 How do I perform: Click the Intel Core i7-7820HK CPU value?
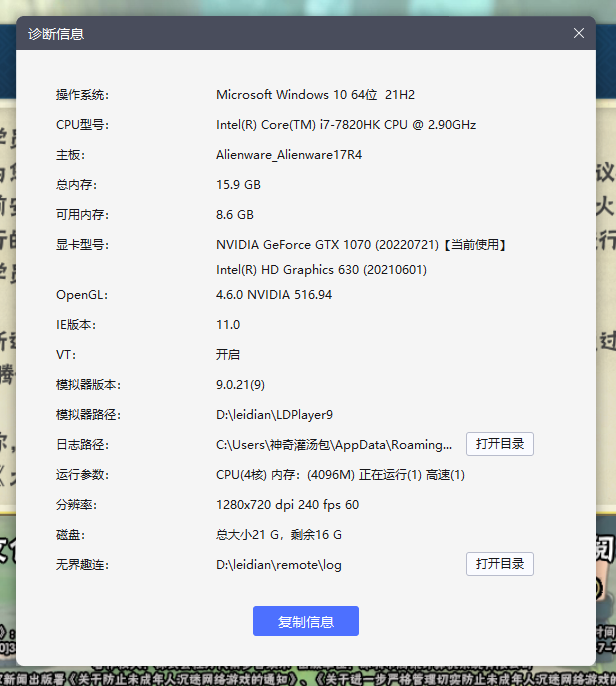pos(346,125)
